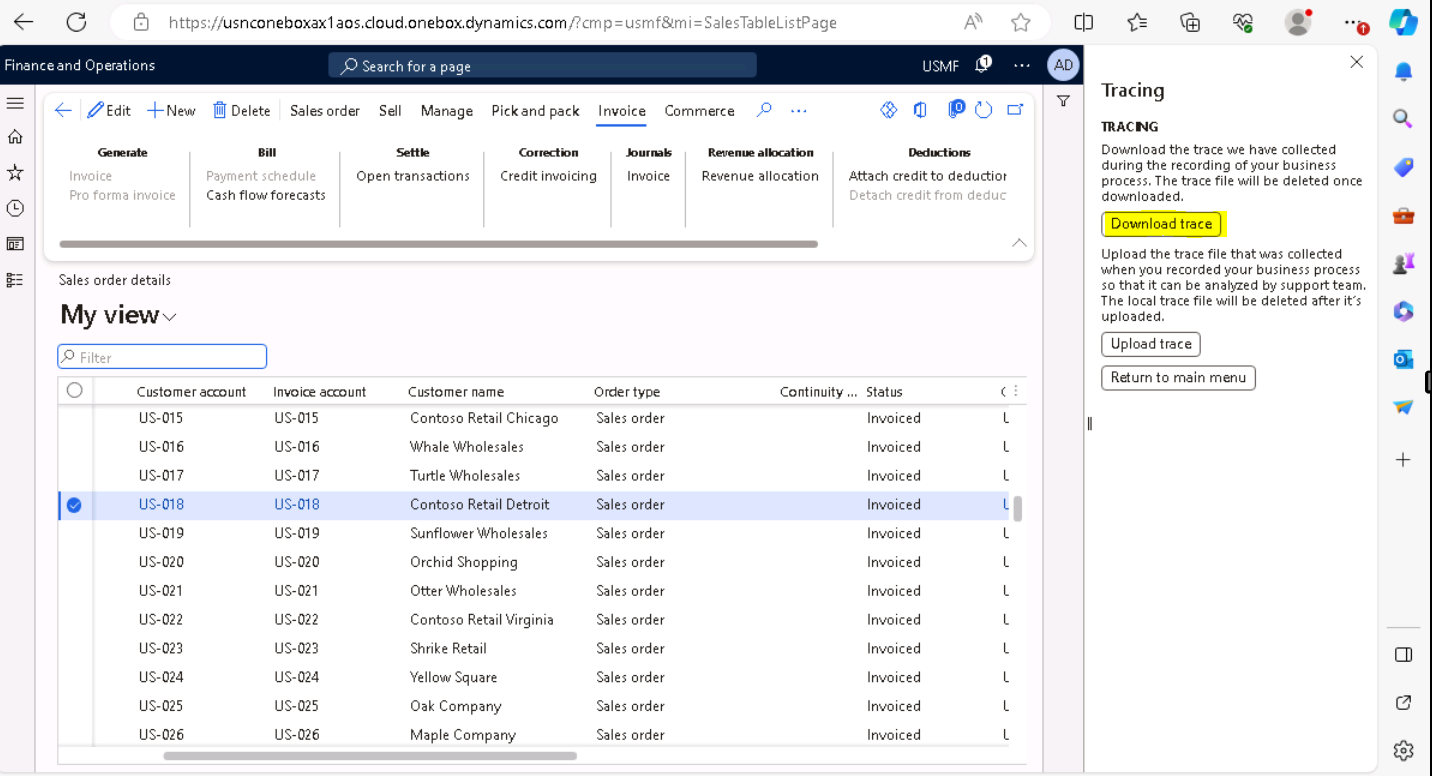Sort by the Status column header
Screen dimensions: 1432x776
click(884, 392)
